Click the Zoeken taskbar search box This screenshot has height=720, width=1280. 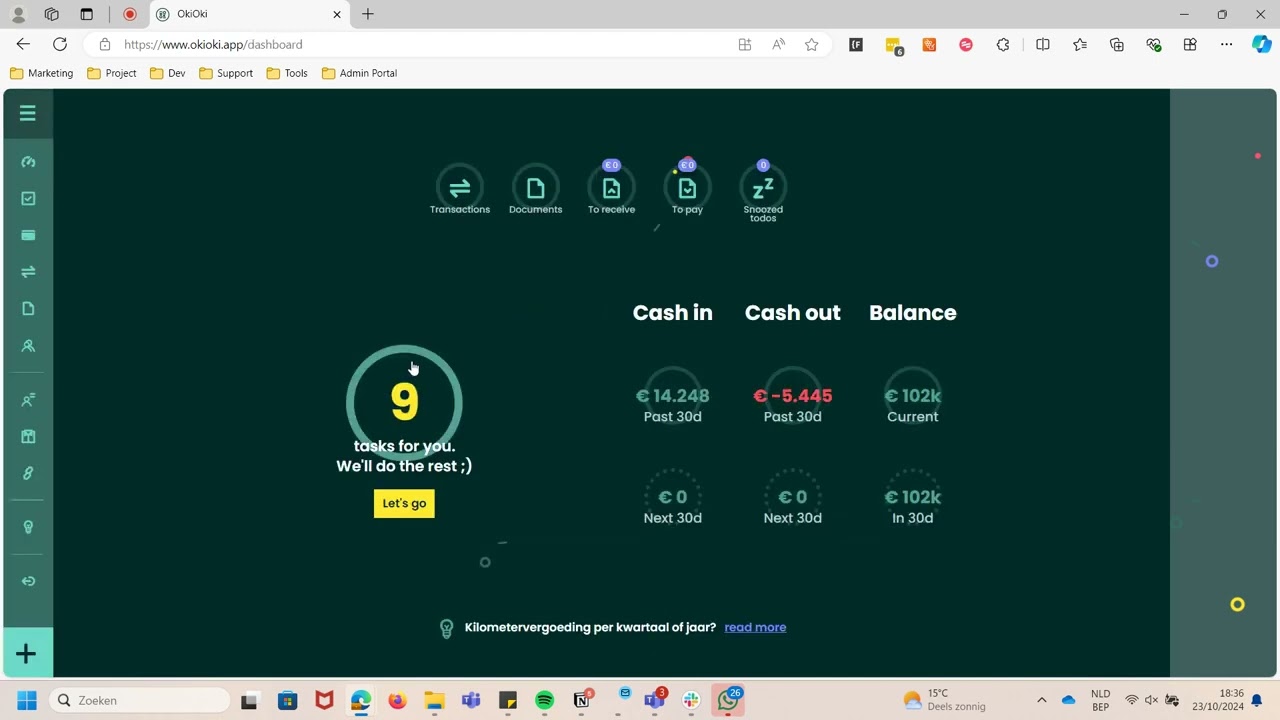click(x=140, y=700)
